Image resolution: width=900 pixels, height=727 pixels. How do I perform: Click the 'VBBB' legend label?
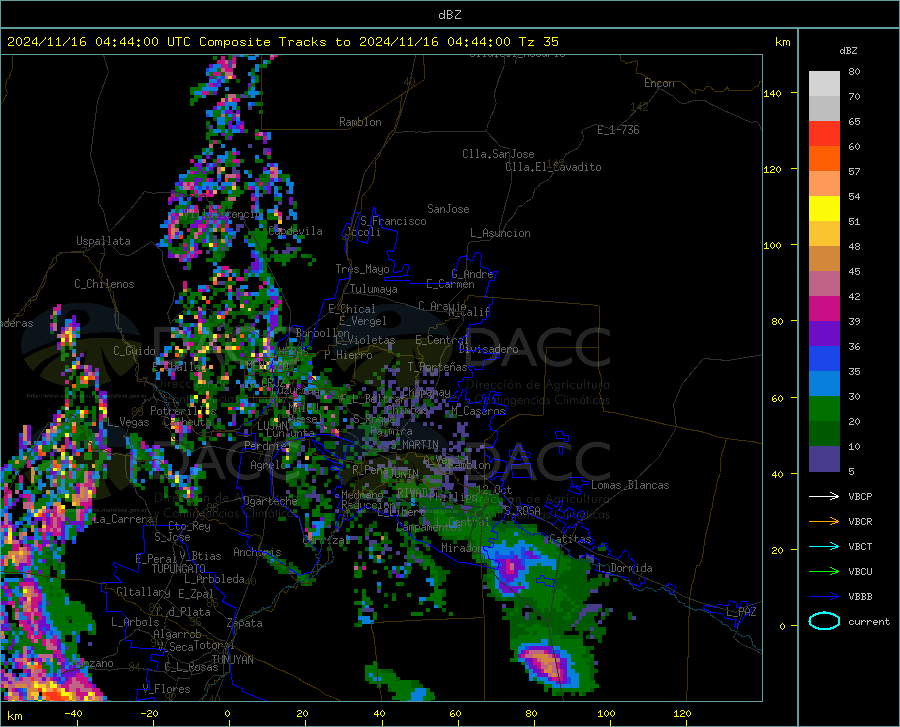click(860, 597)
